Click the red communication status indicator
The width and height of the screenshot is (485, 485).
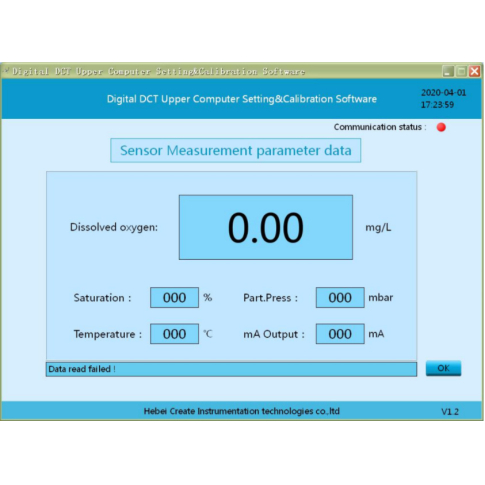[x=441, y=127]
